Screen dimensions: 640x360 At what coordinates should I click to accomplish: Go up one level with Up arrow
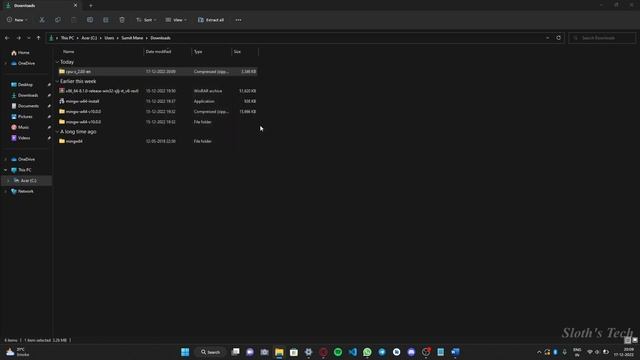tap(38, 38)
